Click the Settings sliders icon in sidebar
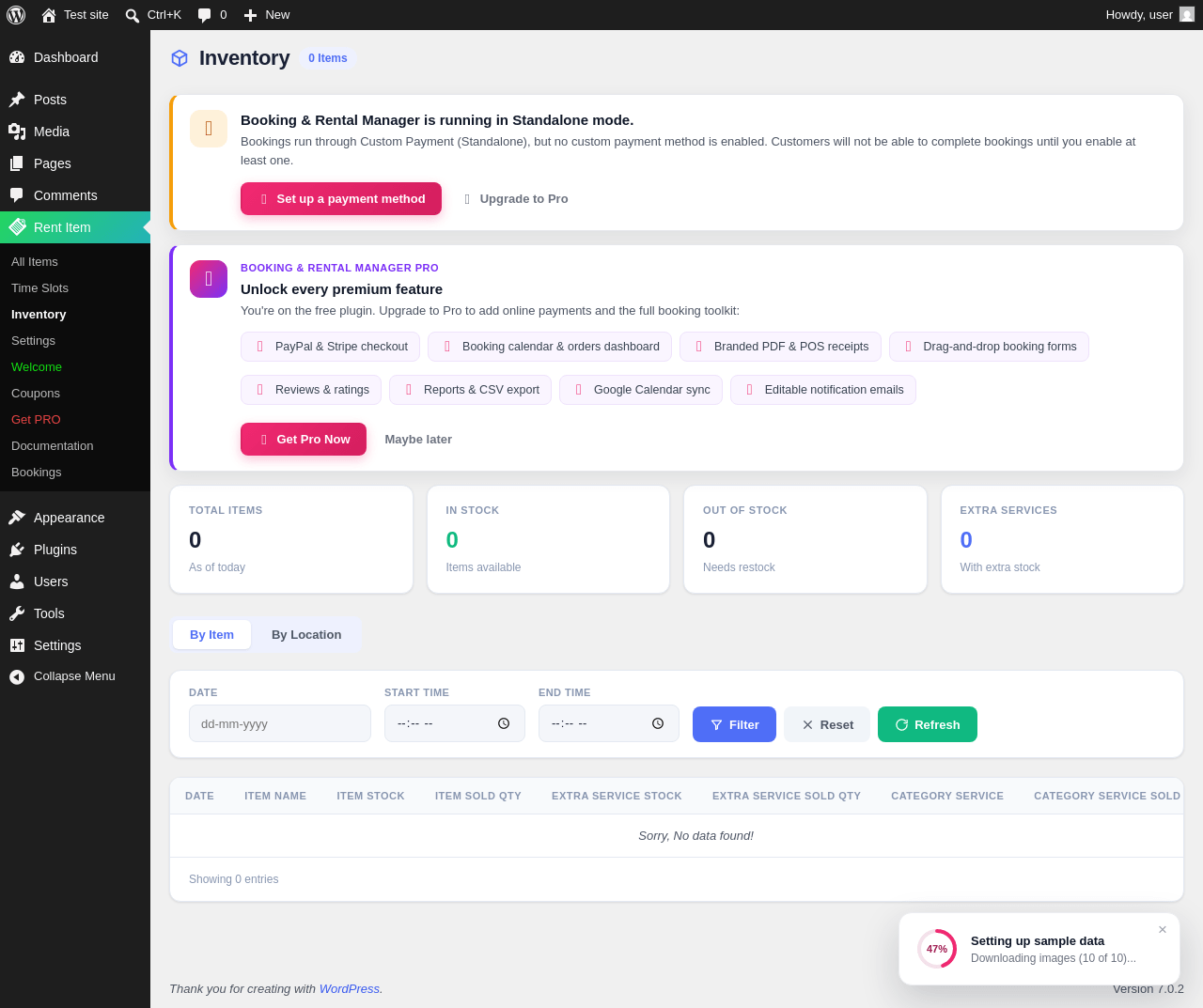Image resolution: width=1203 pixels, height=1008 pixels. [x=17, y=645]
